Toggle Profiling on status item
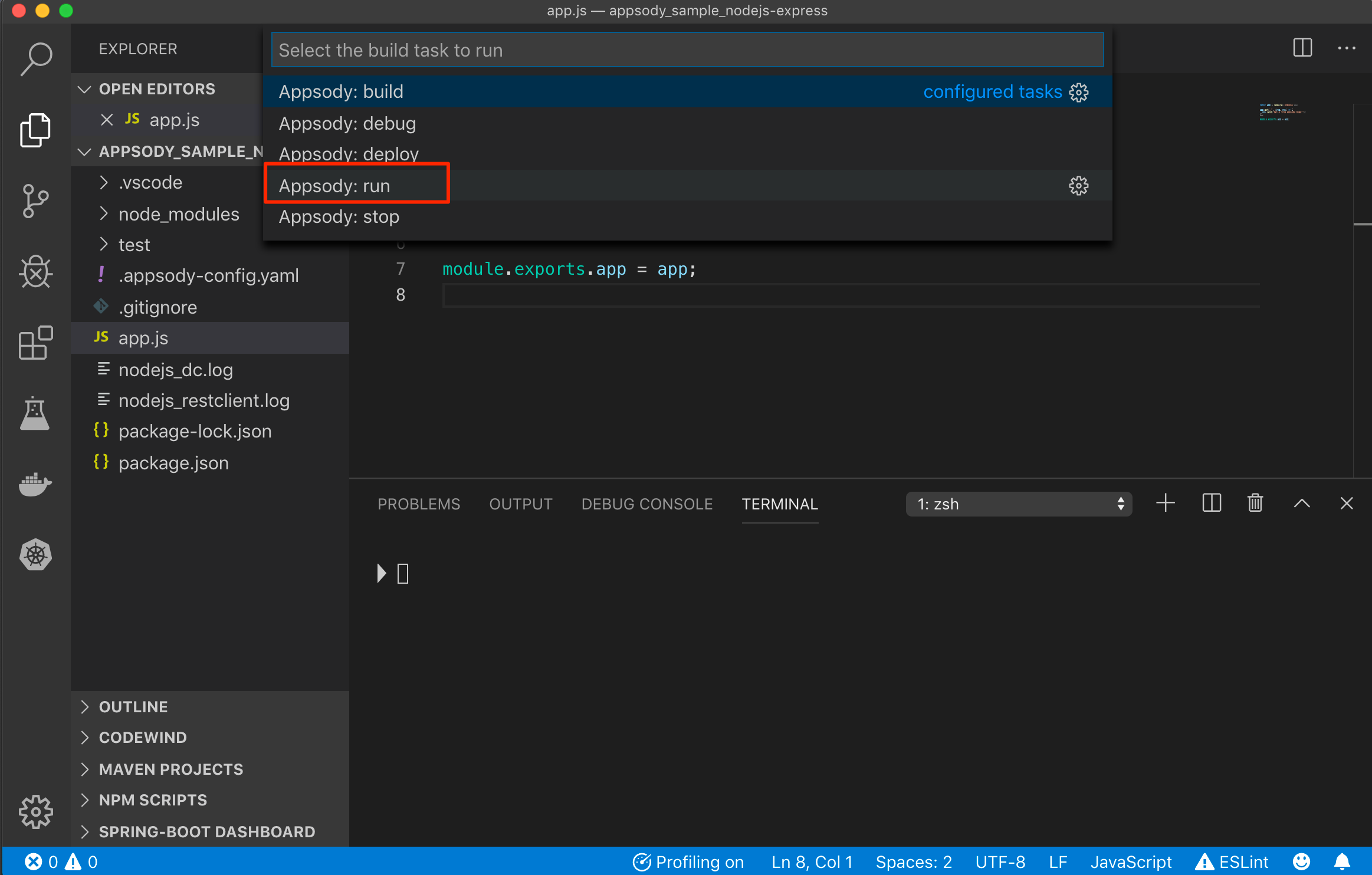This screenshot has height=875, width=1372. pyautogui.click(x=688, y=862)
